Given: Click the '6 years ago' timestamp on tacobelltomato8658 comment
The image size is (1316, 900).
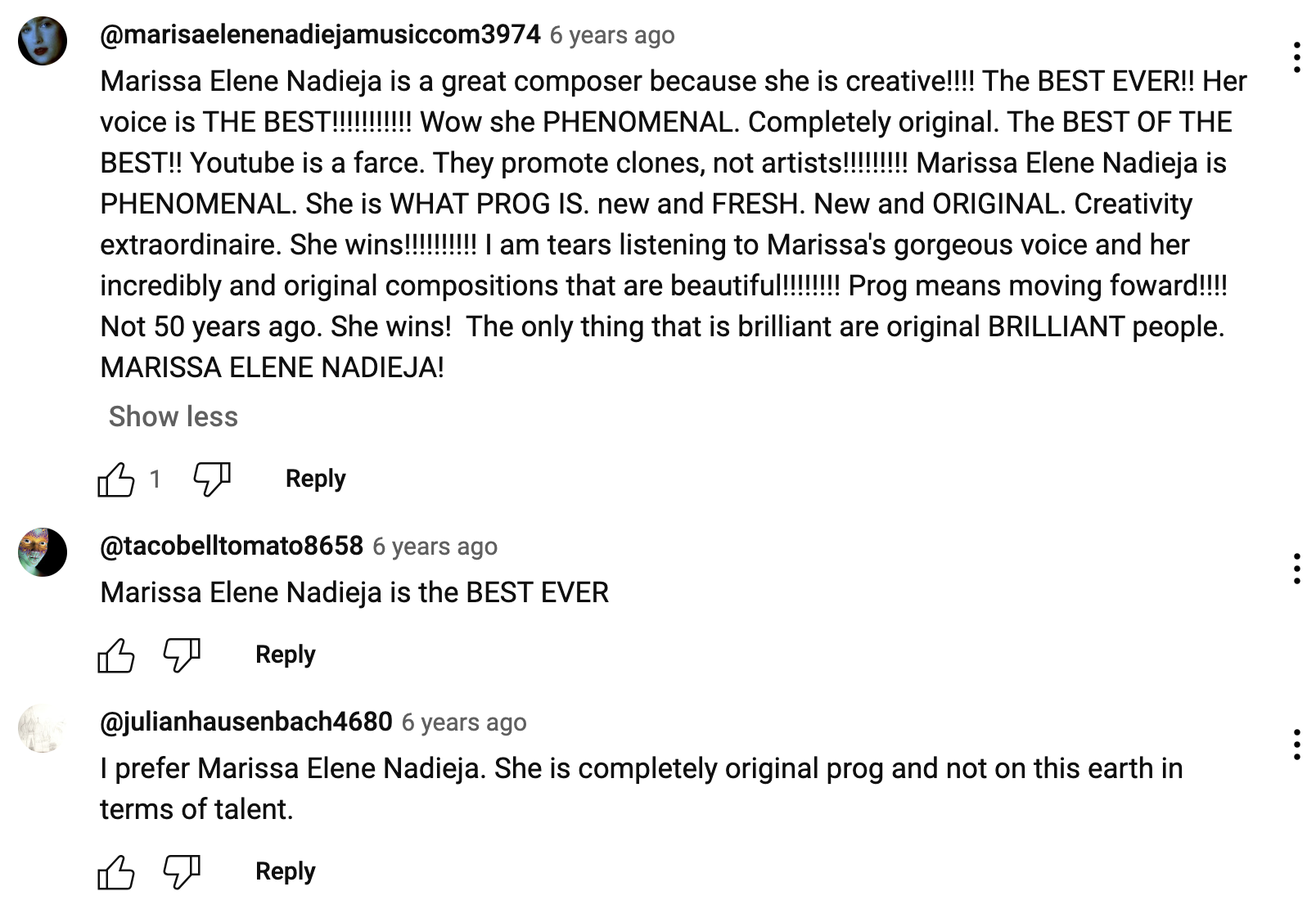Looking at the screenshot, I should 435,547.
